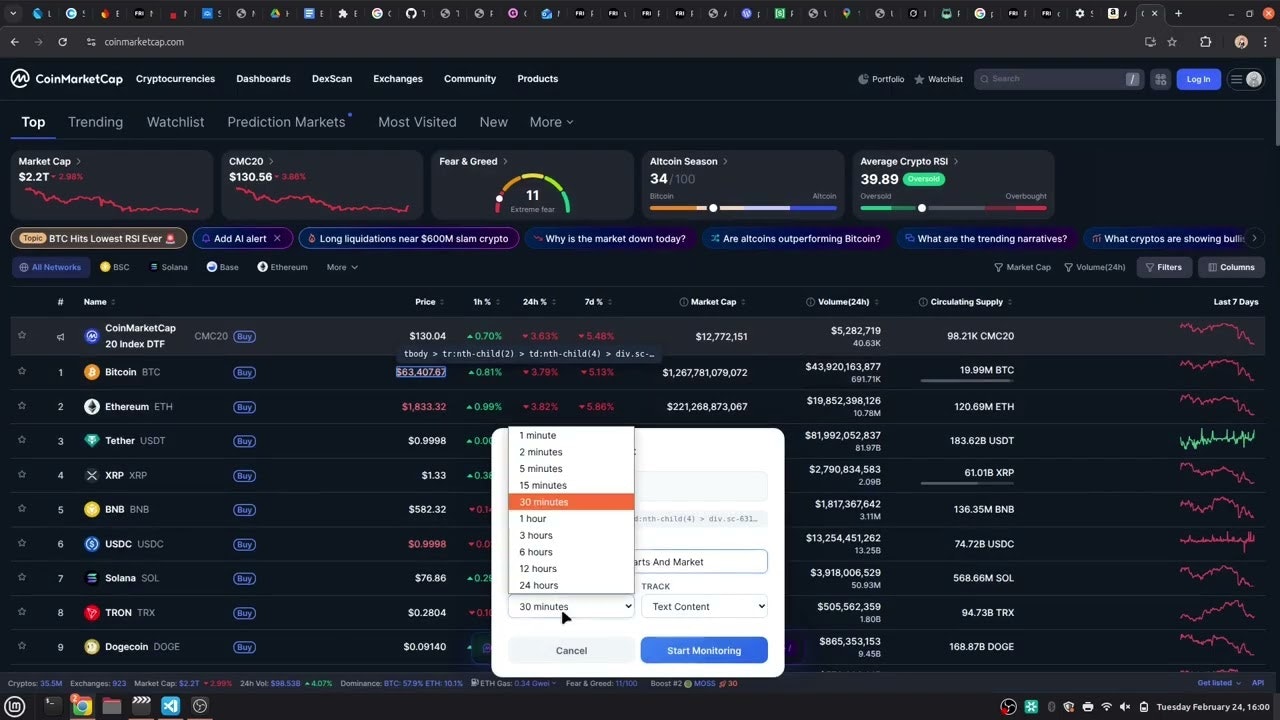Filter by BSC network
Image resolution: width=1280 pixels, height=720 pixels.
(x=115, y=267)
